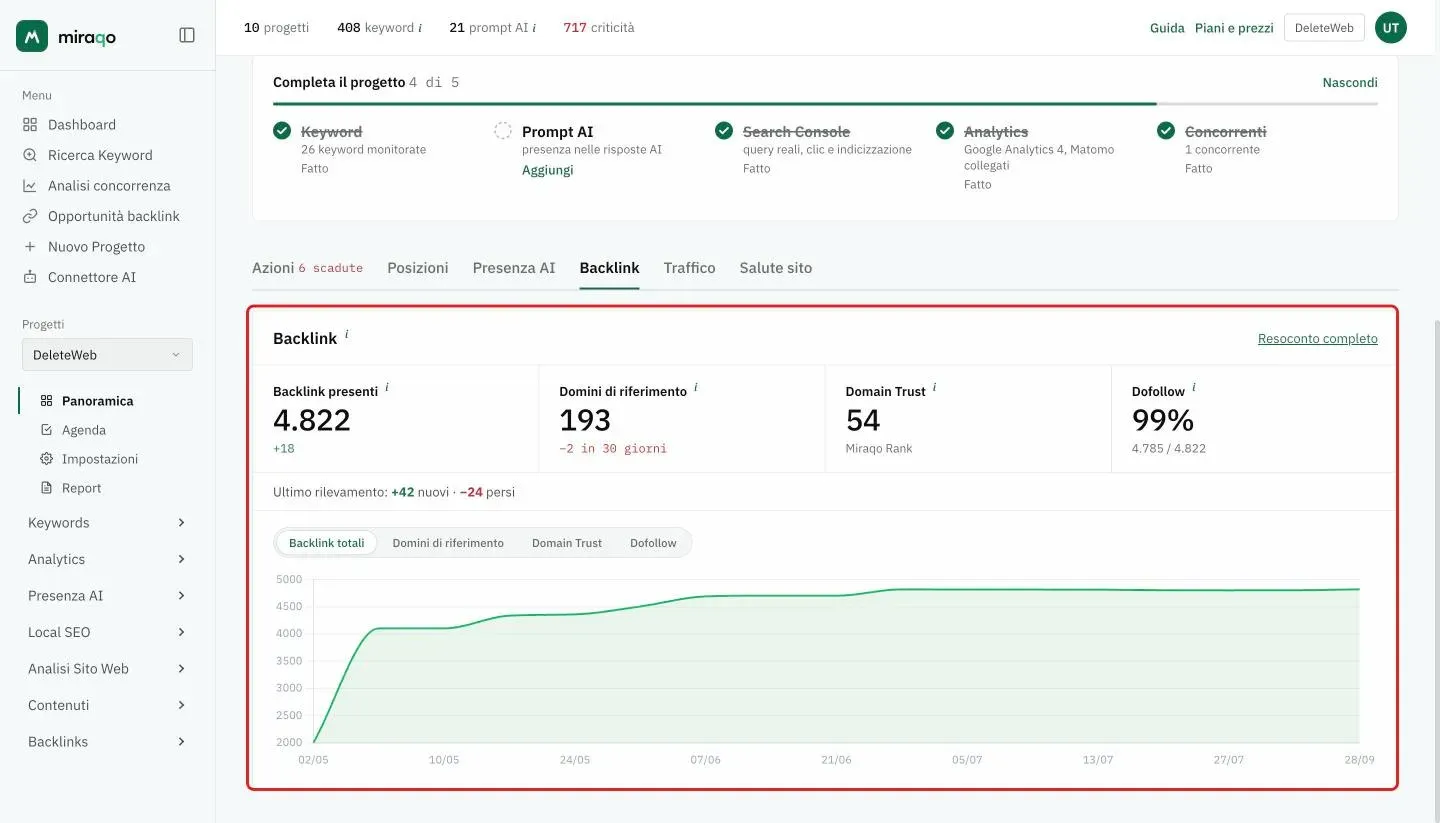This screenshot has width=1440, height=823.
Task: Click info icon next to prompt AI count
Action: [x=534, y=28]
